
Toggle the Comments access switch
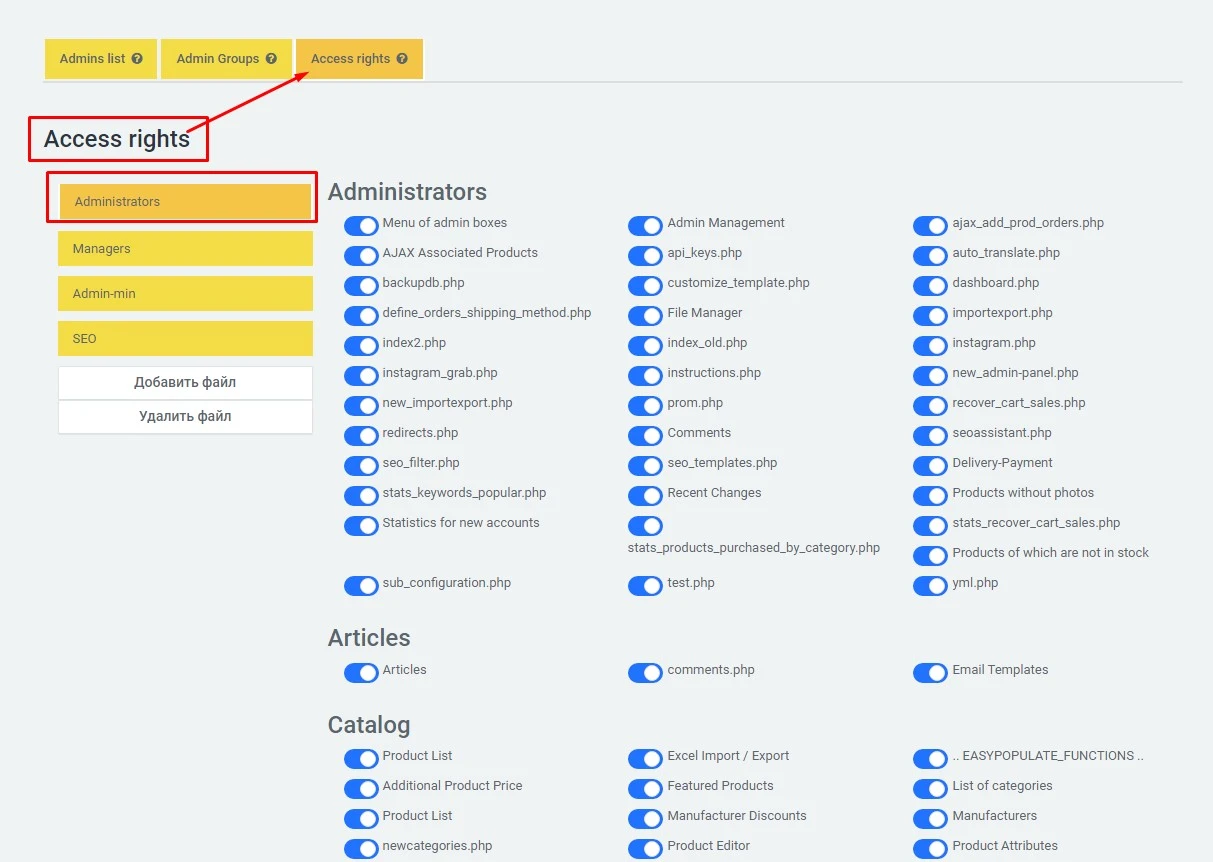pyautogui.click(x=645, y=435)
